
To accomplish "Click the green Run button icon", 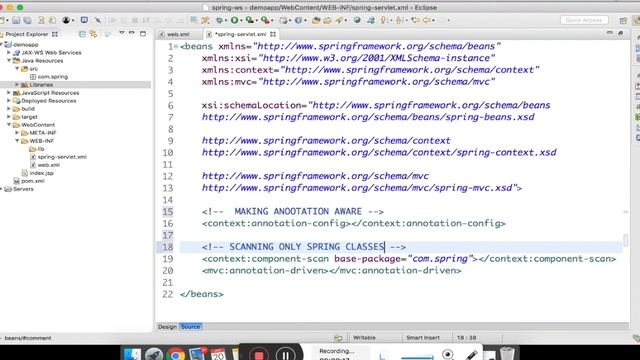I will click(234, 20).
